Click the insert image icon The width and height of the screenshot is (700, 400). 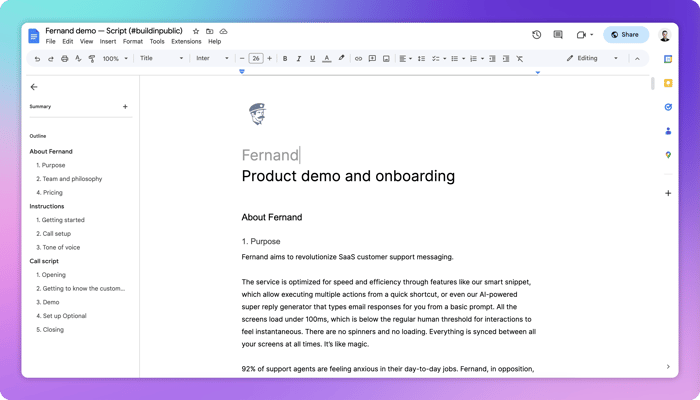pyautogui.click(x=386, y=58)
